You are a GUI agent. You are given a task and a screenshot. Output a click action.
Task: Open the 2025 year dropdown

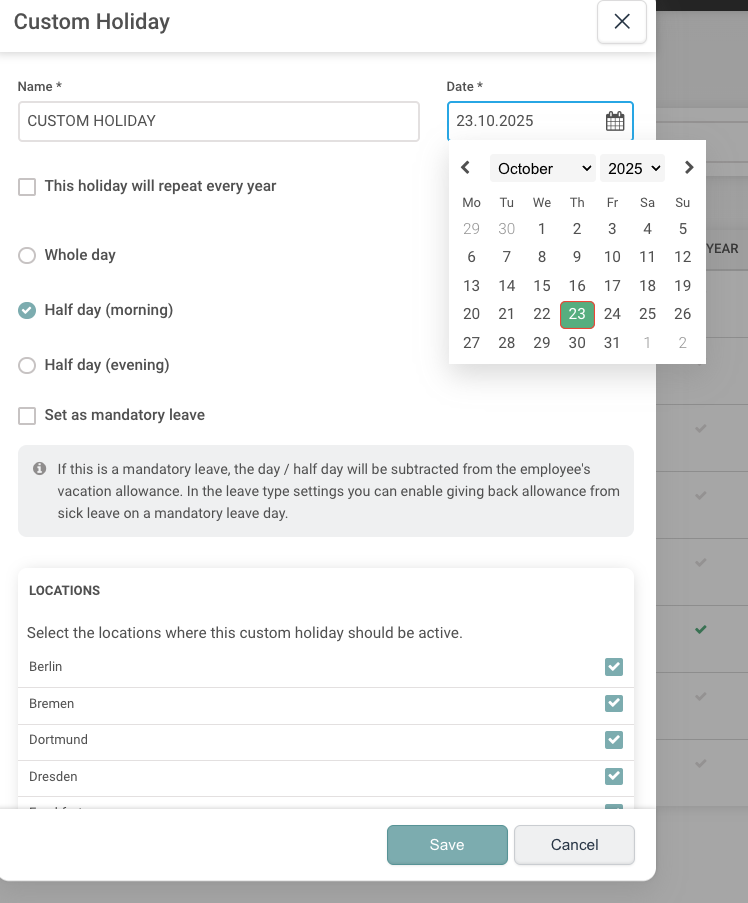click(x=632, y=168)
